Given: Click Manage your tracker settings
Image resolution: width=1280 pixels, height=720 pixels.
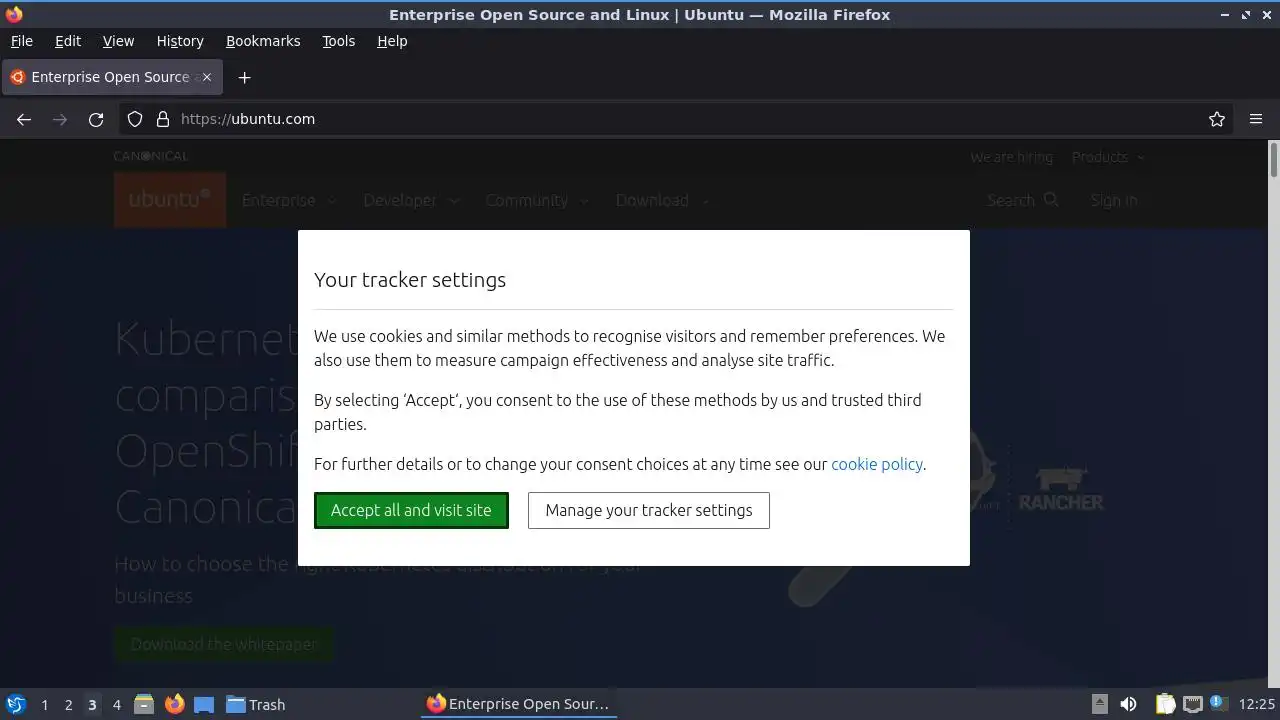Looking at the screenshot, I should (648, 510).
